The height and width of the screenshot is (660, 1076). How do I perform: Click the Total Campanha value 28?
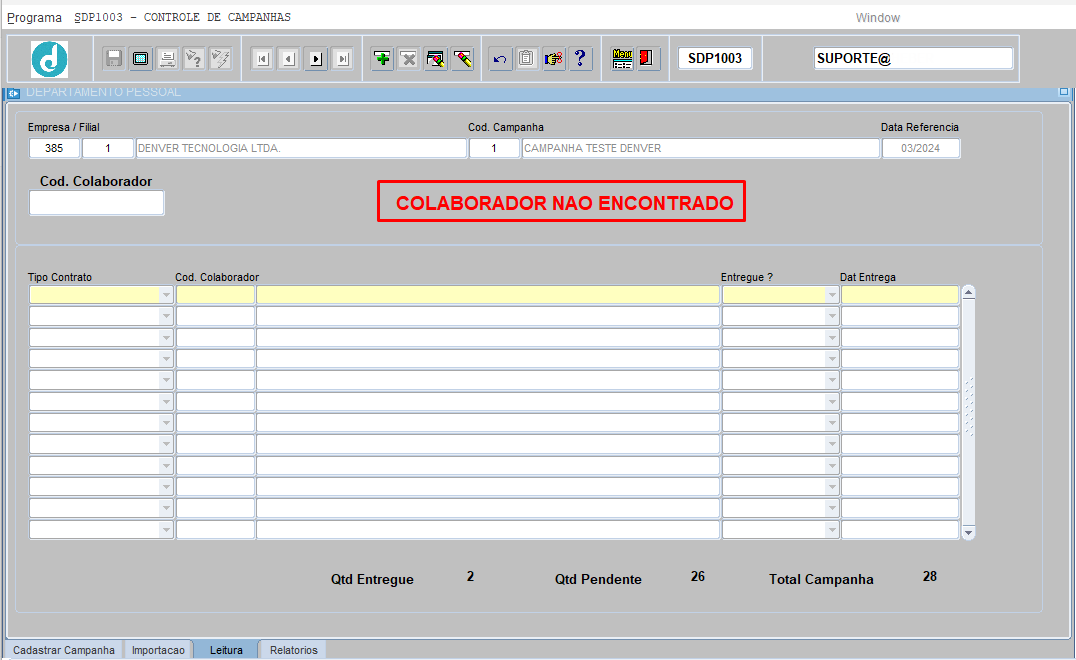click(x=930, y=576)
